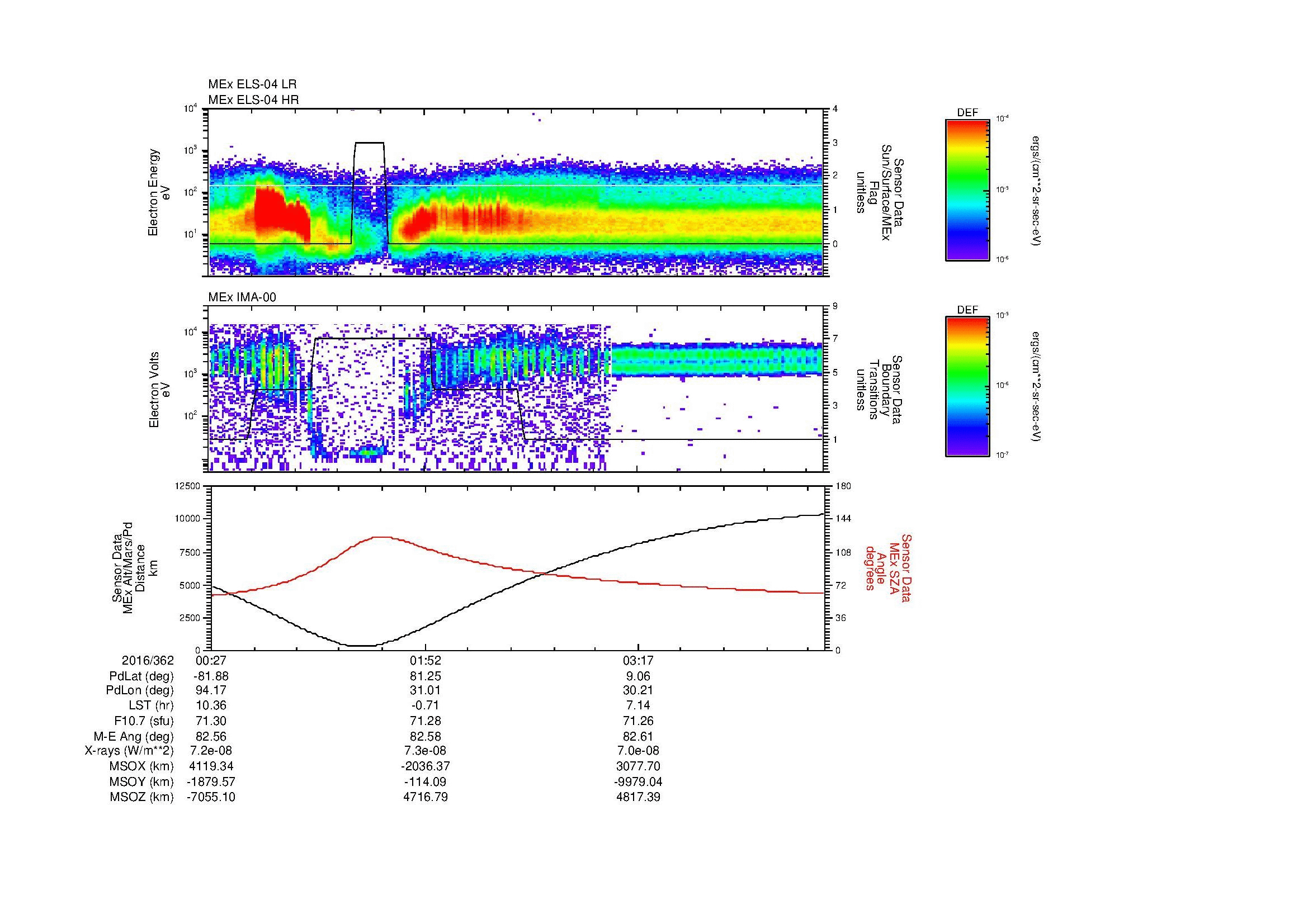Click MSOZ value -7055.10
The width and height of the screenshot is (1308, 924).
point(211,797)
